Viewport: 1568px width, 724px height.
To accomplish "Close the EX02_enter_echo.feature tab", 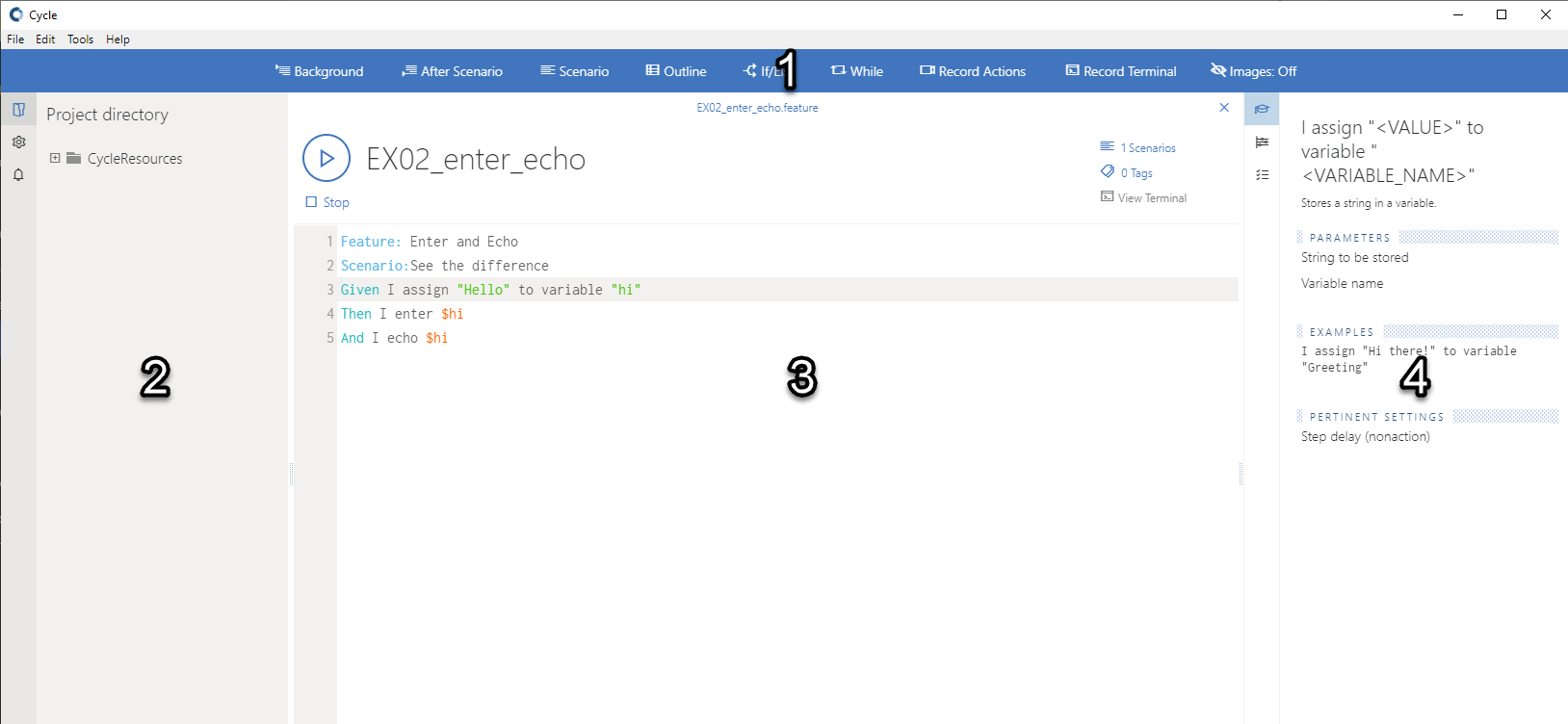I will point(1224,108).
